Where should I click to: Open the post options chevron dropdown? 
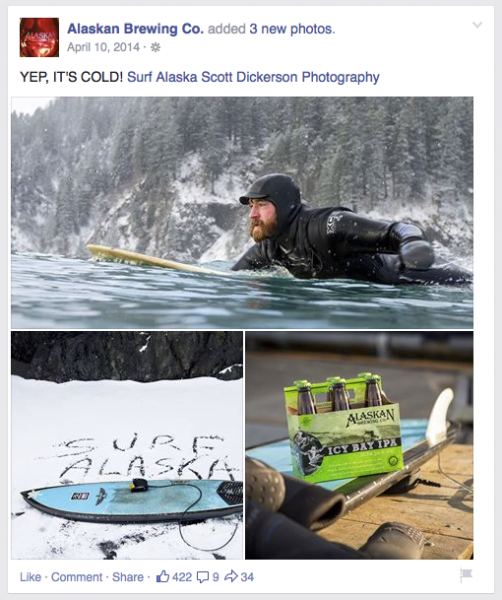point(477,25)
